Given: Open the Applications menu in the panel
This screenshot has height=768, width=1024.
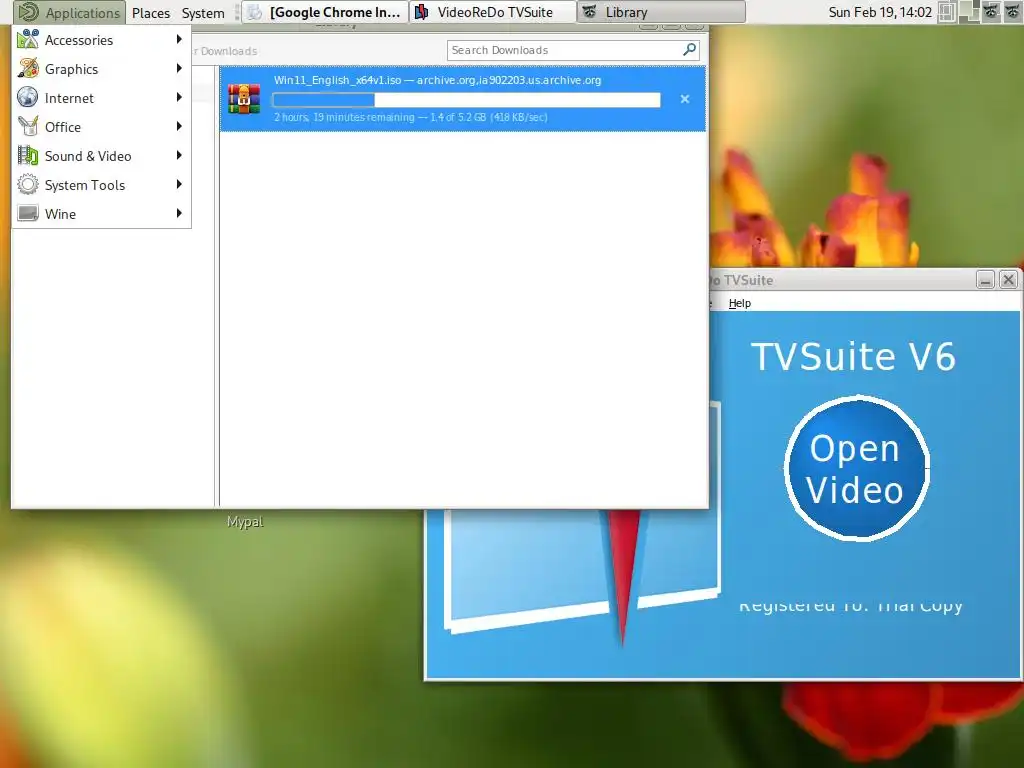Looking at the screenshot, I should 70,12.
